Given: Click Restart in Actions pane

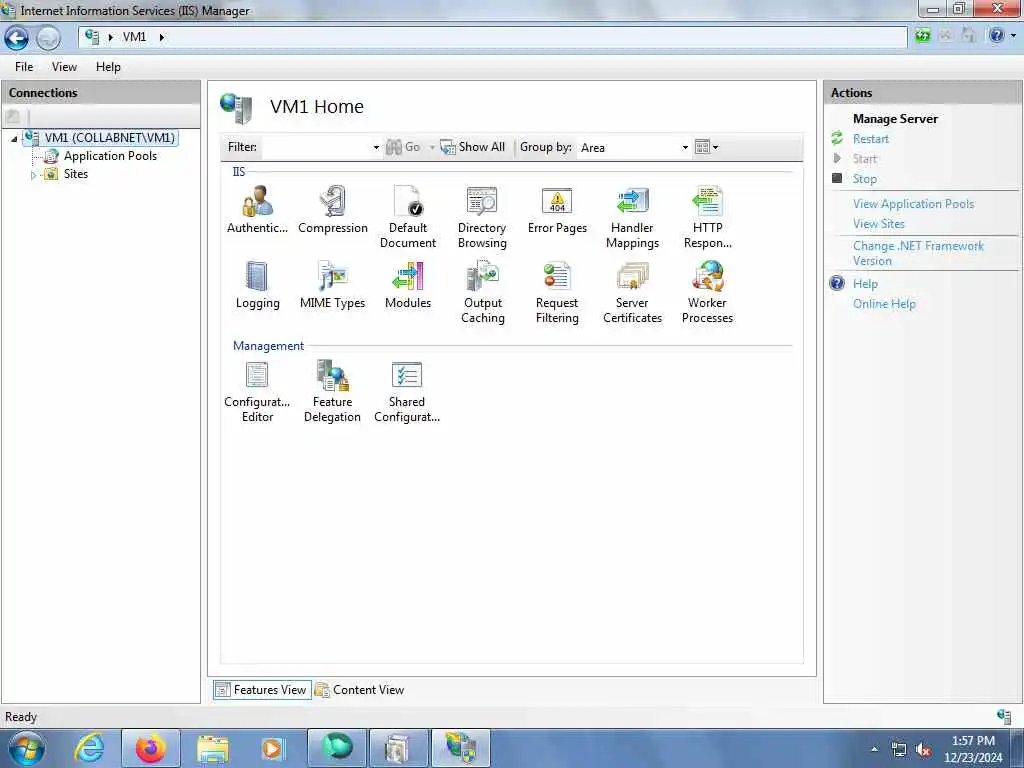Looking at the screenshot, I should pos(871,139).
